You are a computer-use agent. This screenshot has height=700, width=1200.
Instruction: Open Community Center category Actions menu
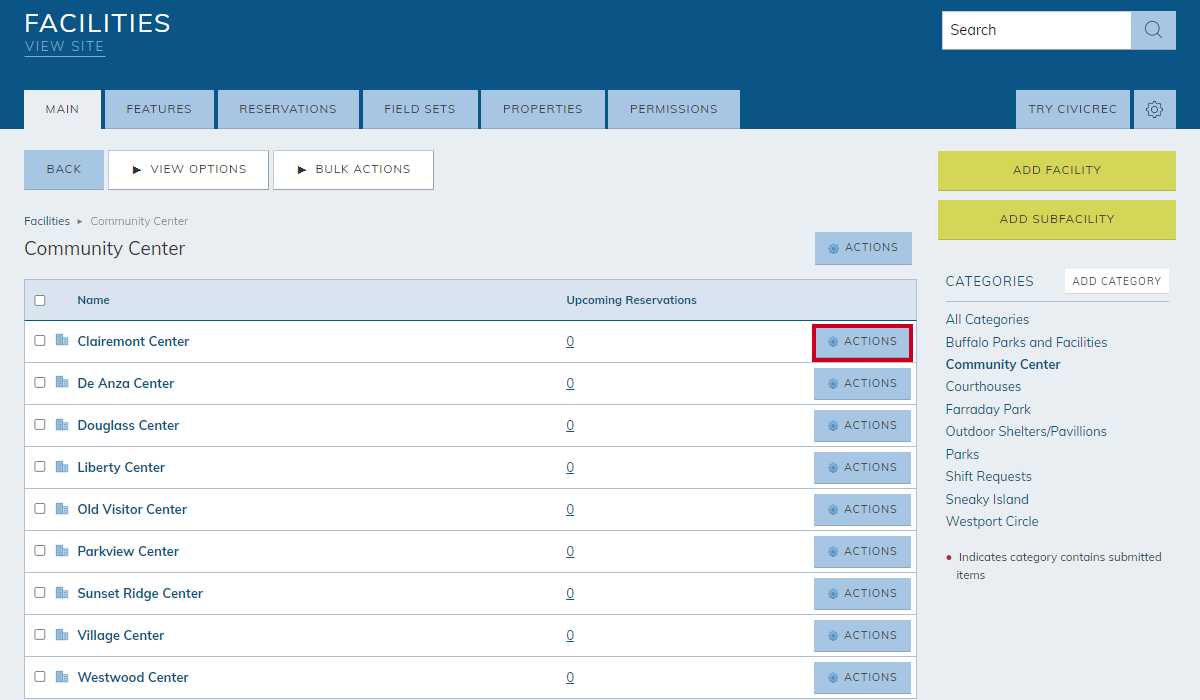click(863, 248)
